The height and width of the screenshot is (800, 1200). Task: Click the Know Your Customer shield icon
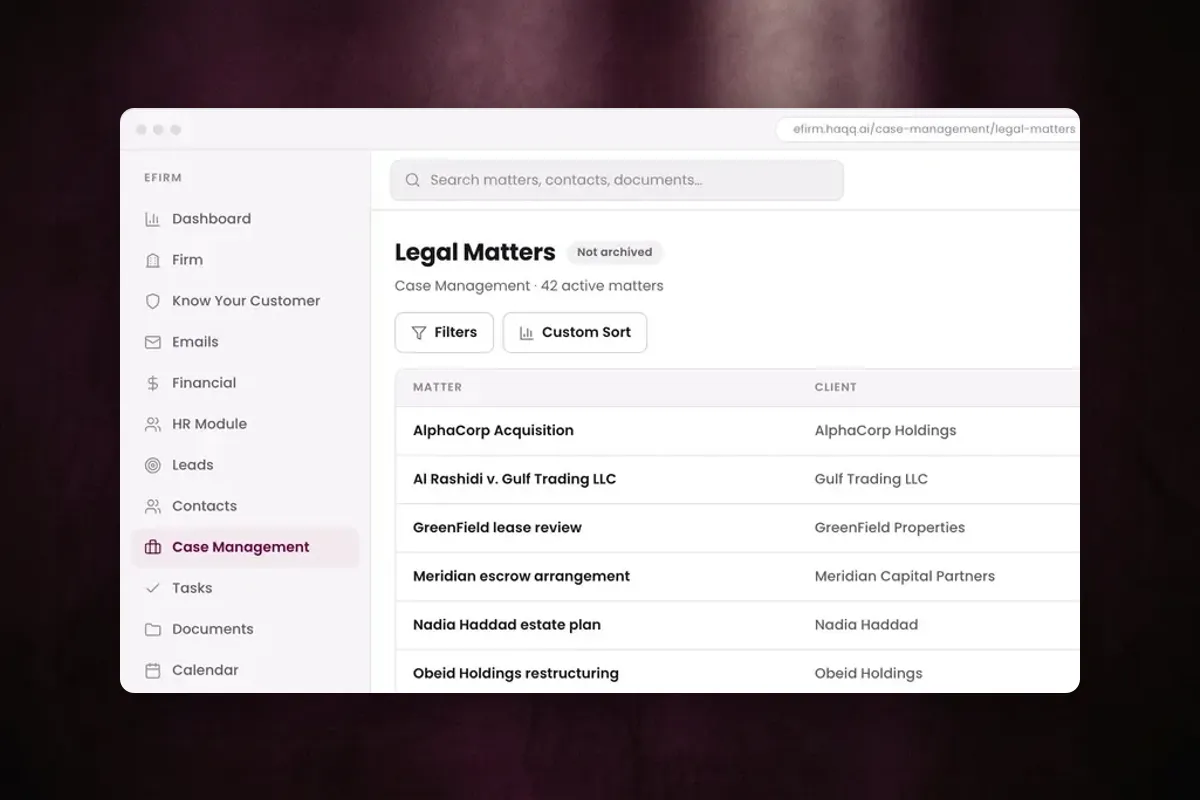tap(152, 301)
